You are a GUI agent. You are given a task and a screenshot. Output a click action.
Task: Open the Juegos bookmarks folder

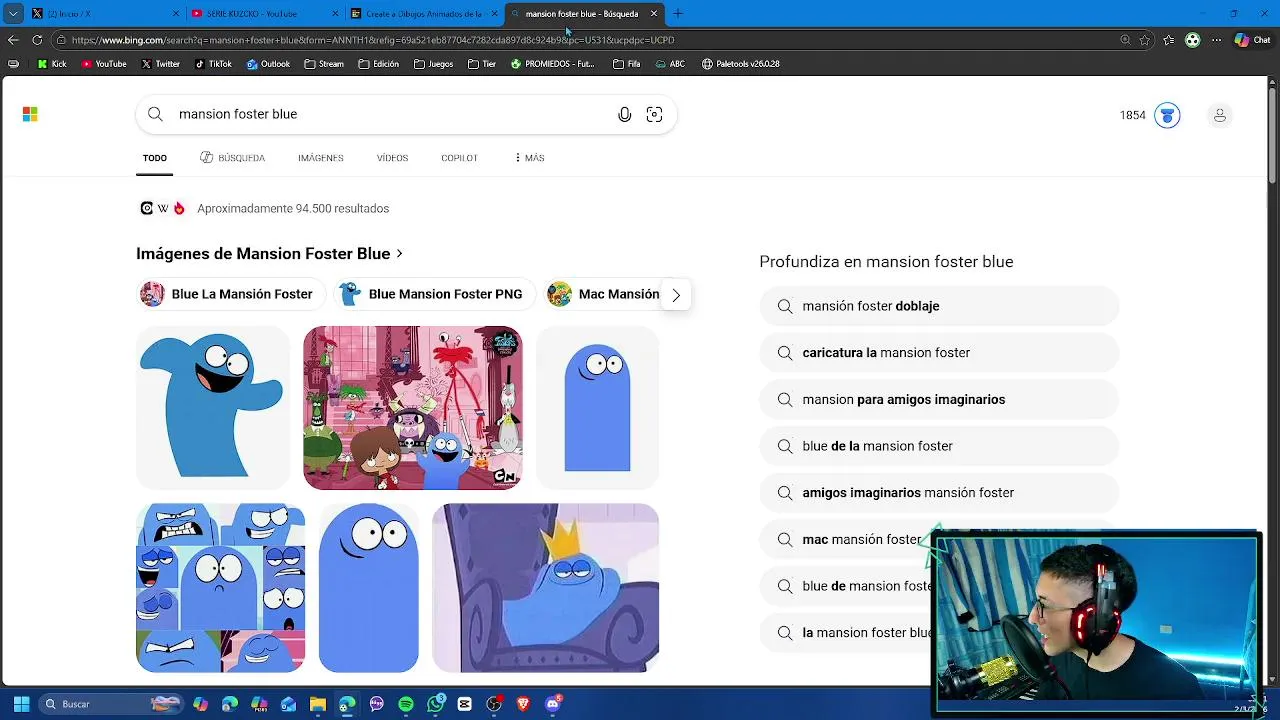[433, 64]
